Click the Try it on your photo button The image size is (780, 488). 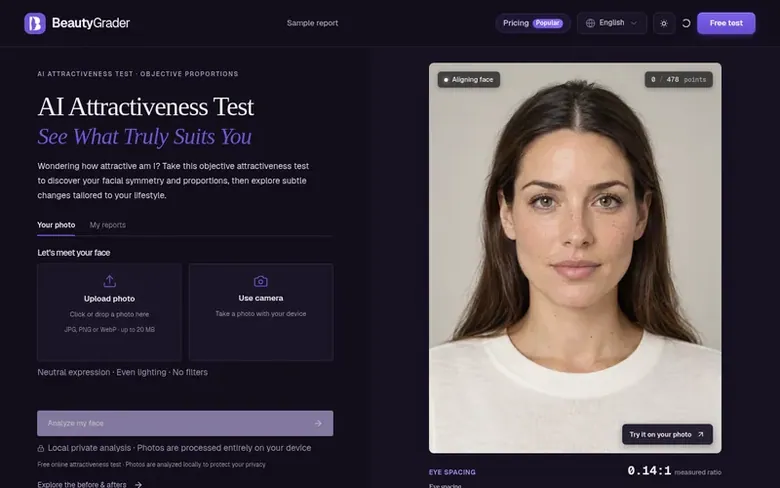tap(667, 434)
